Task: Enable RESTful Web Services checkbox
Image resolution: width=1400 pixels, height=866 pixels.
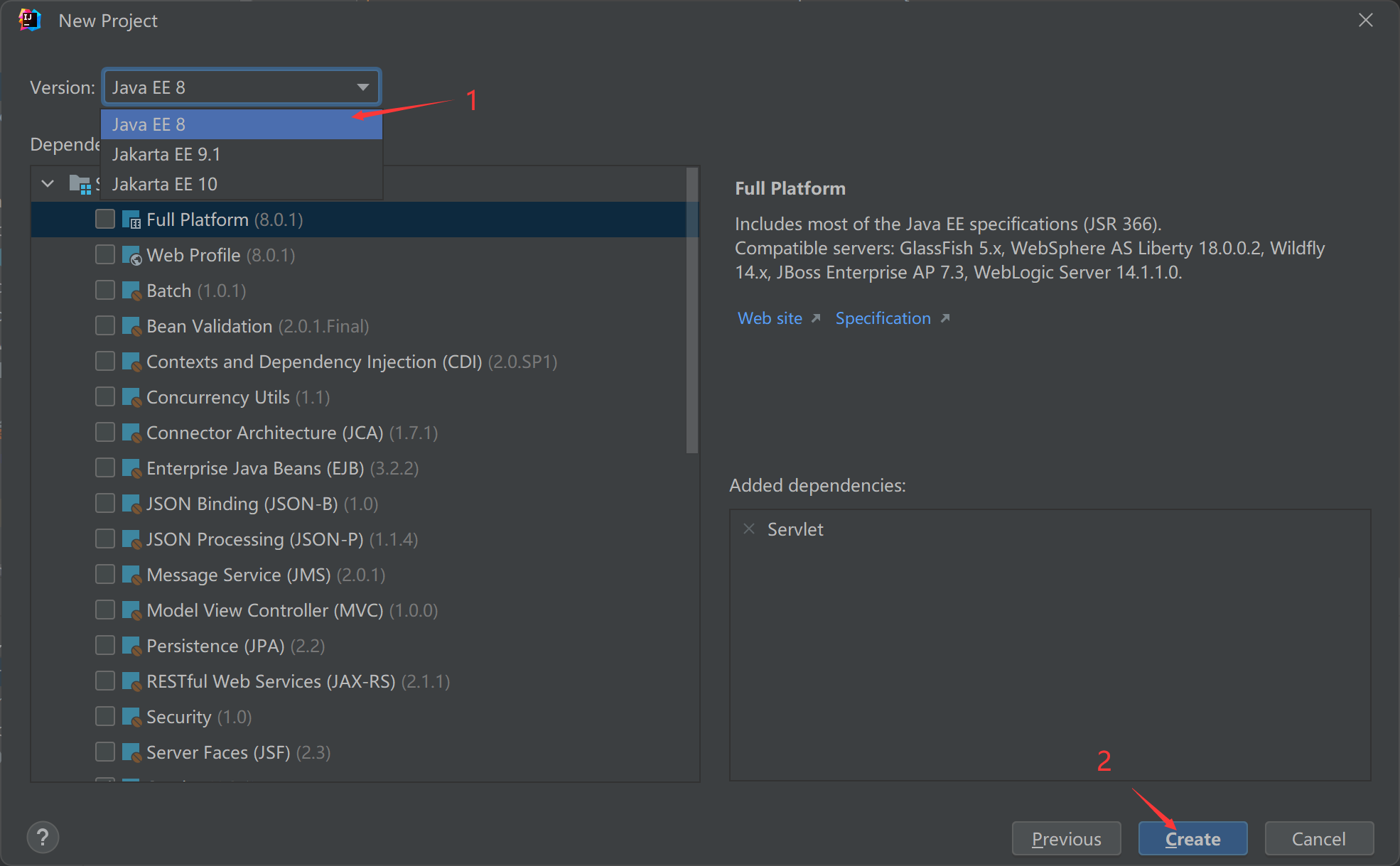Action: click(x=105, y=681)
